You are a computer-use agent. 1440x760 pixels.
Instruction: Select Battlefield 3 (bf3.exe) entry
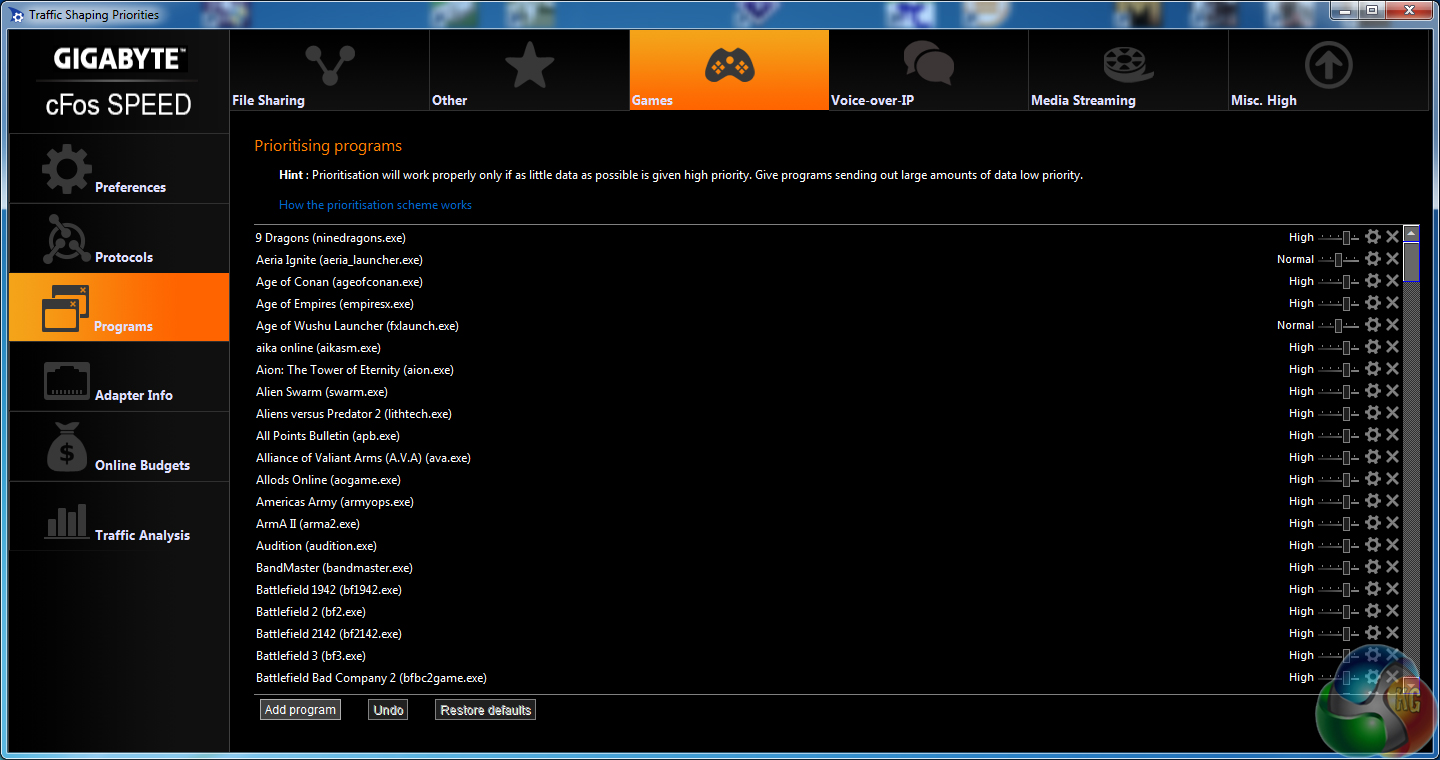click(x=828, y=656)
